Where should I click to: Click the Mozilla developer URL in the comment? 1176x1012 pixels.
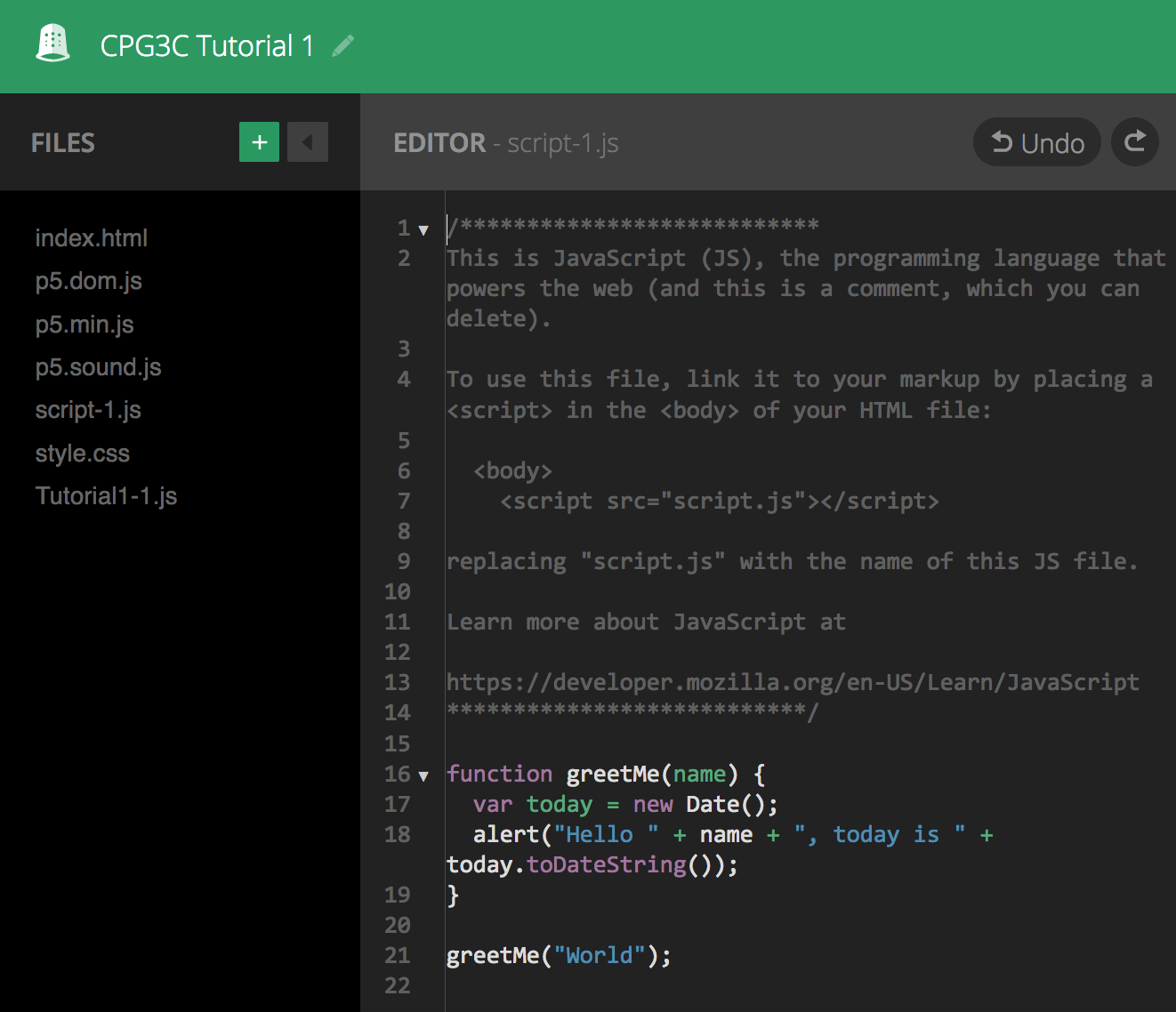792,682
